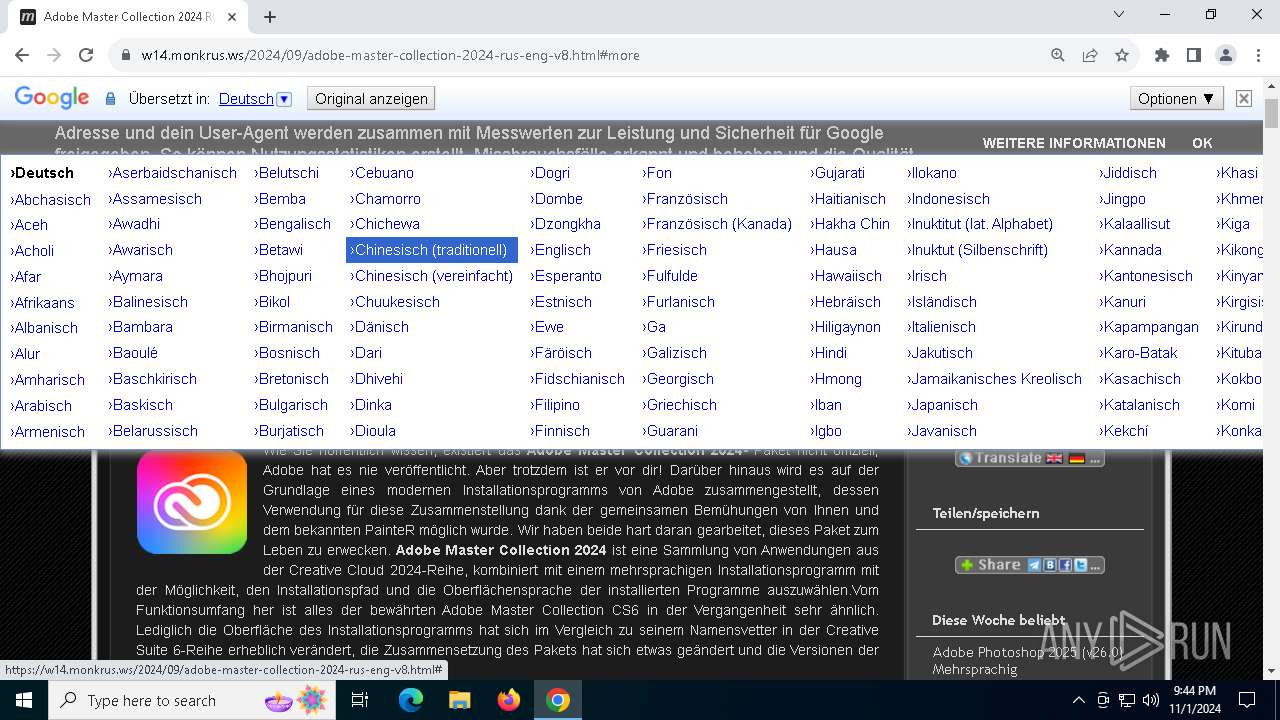The height and width of the screenshot is (720, 1280).
Task: Select Japanisch in the language menu
Action: 943,405
